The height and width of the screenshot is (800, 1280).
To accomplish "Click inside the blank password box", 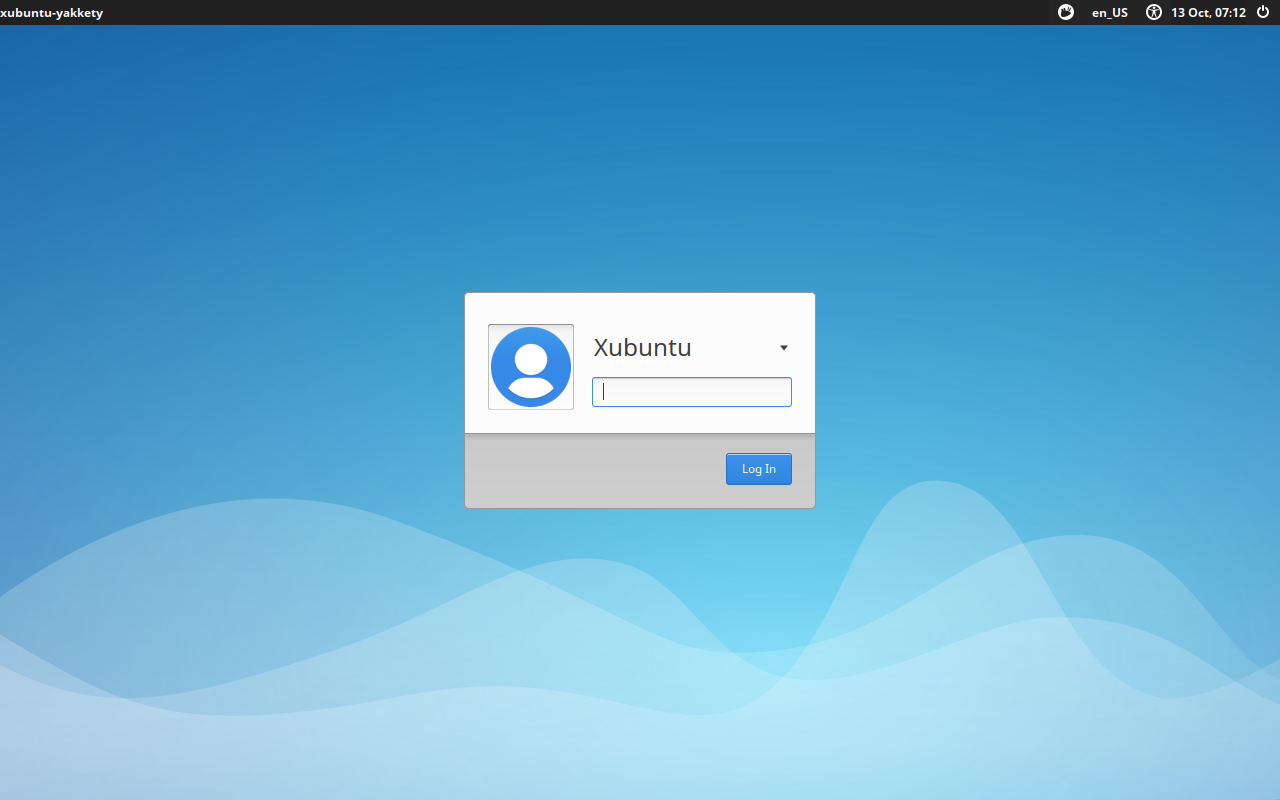I will pyautogui.click(x=691, y=391).
